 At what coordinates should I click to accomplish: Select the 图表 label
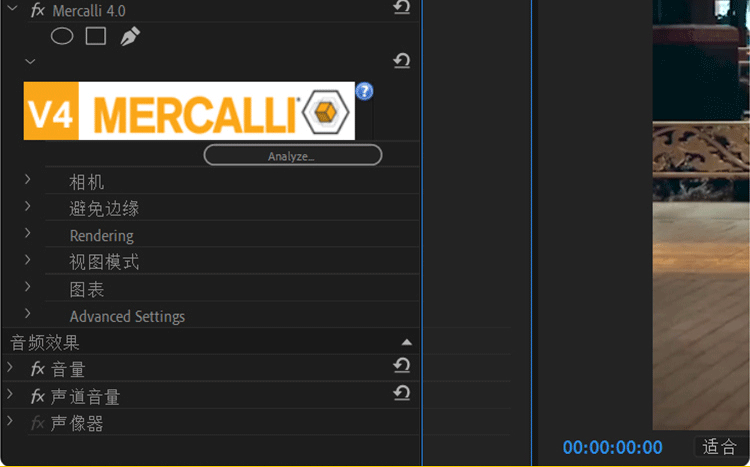coord(87,289)
